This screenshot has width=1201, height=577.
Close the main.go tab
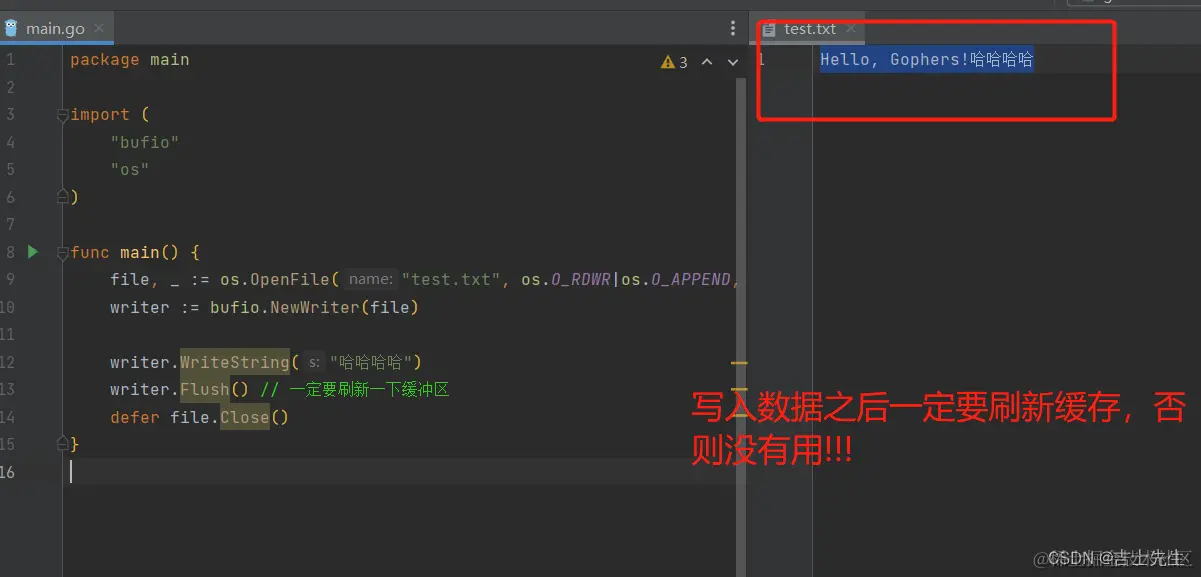pyautogui.click(x=97, y=28)
